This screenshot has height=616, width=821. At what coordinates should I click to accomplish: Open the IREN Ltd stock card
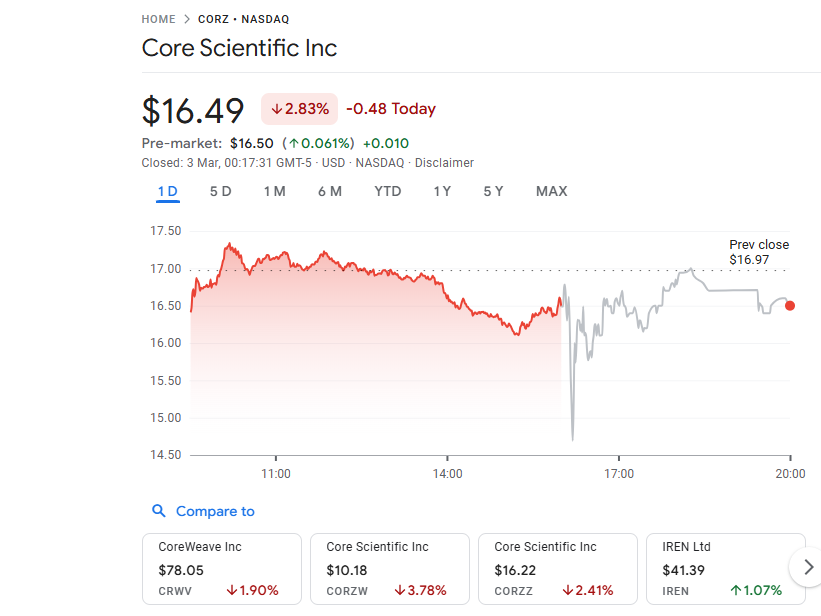click(x=725, y=568)
